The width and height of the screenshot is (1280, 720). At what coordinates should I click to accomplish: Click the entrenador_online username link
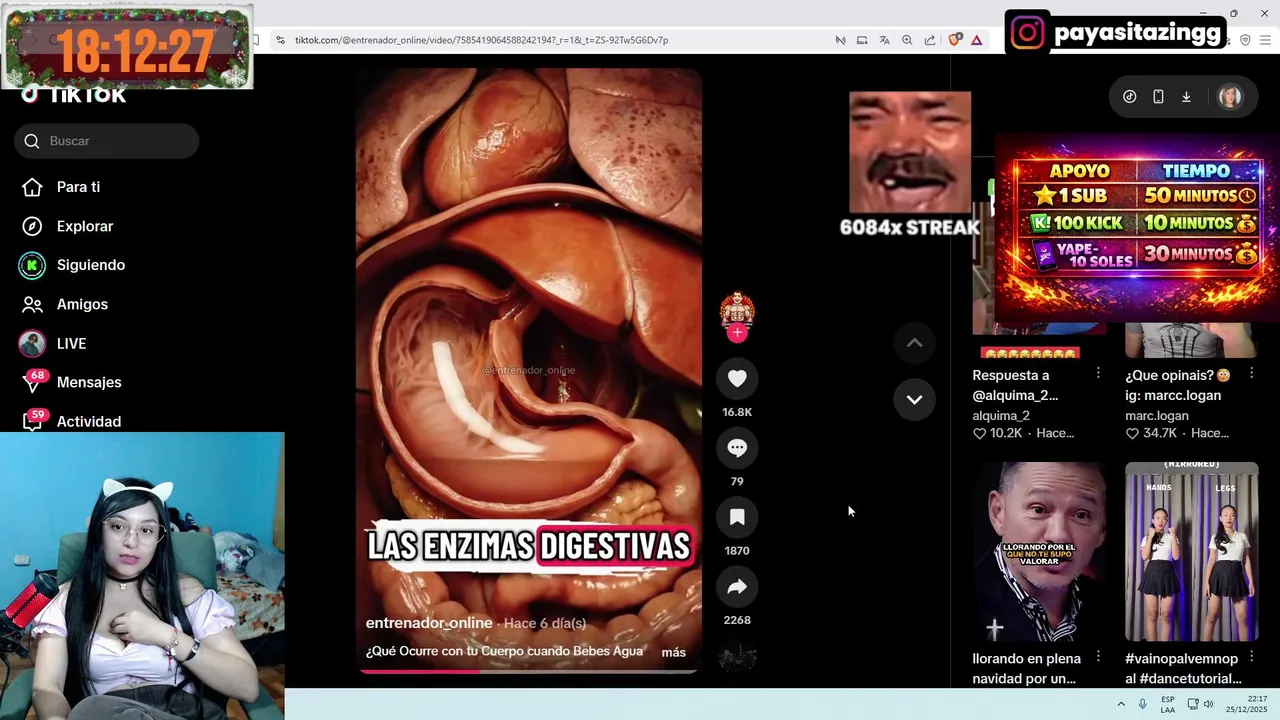[x=429, y=623]
